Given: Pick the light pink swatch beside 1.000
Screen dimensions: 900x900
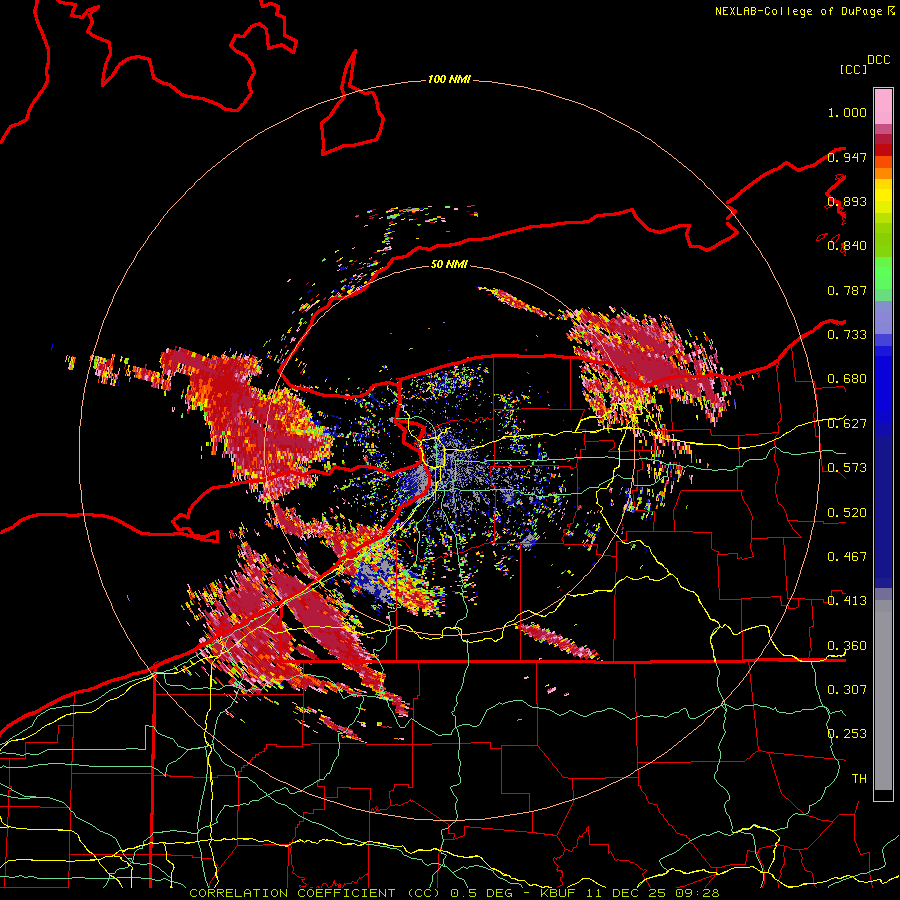Looking at the screenshot, I should tap(883, 107).
